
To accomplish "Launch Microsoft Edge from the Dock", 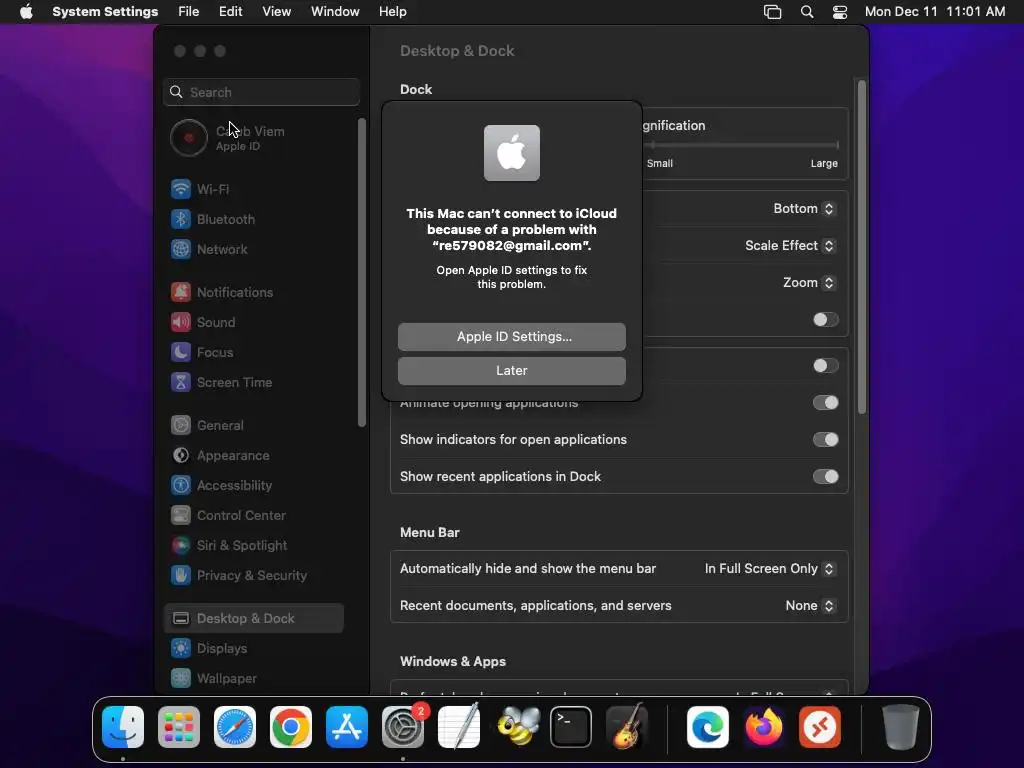I will 708,727.
